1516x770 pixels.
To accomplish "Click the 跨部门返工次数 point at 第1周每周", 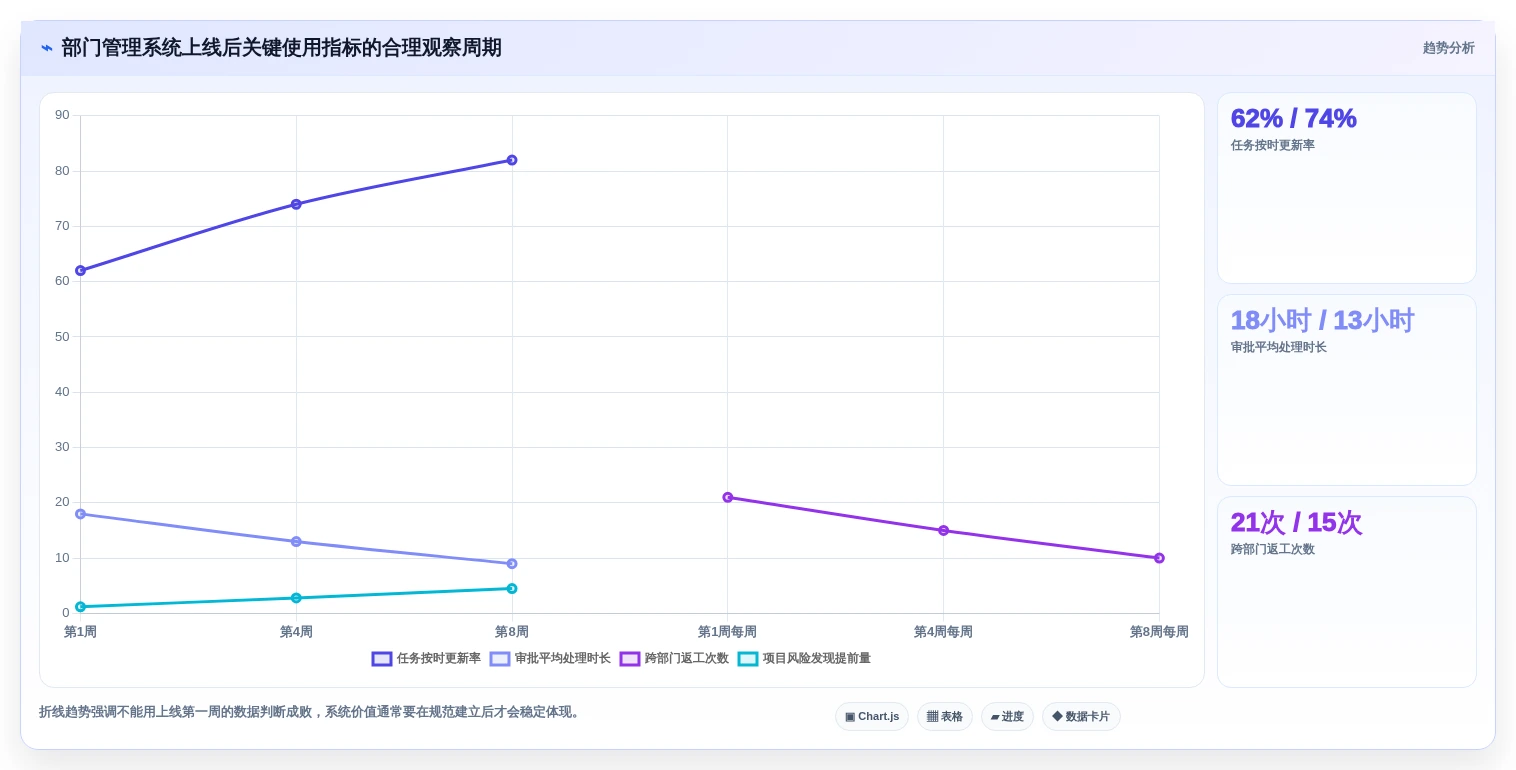I will tap(728, 497).
